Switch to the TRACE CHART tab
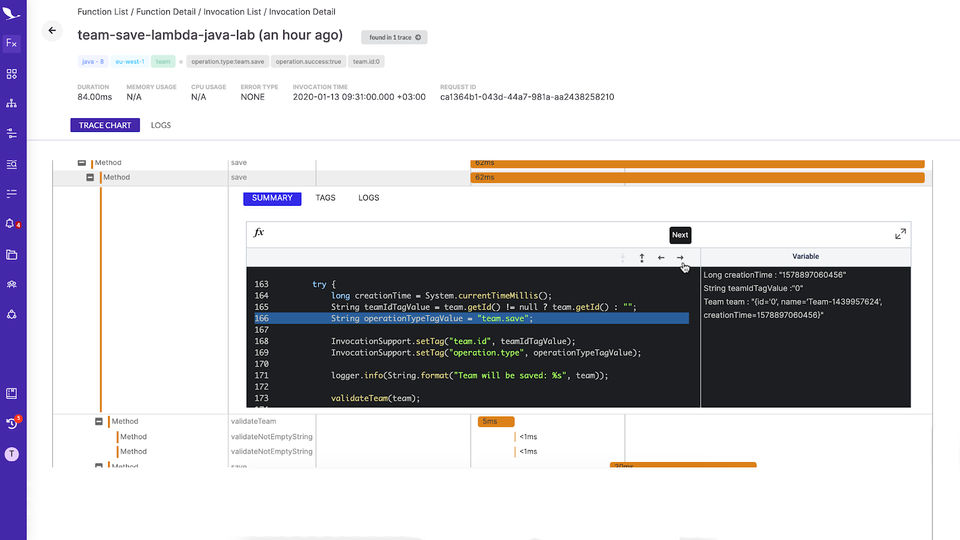This screenshot has width=960, height=540. 105,125
